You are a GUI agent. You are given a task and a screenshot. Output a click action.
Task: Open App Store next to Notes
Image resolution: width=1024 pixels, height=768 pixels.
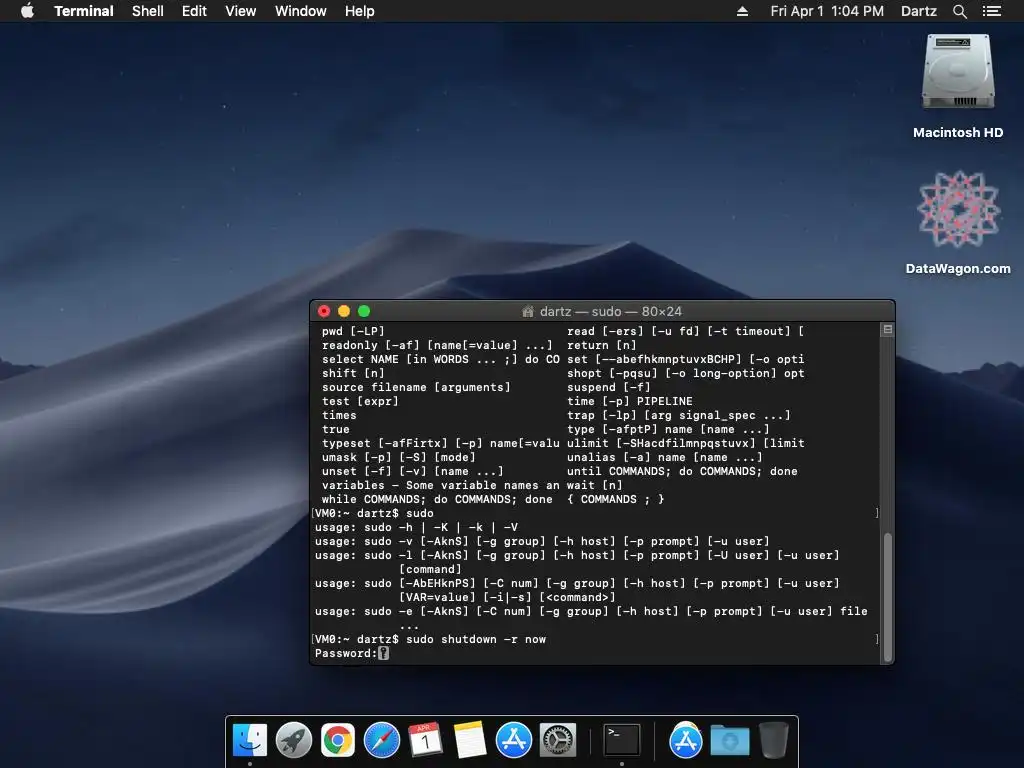click(513, 741)
